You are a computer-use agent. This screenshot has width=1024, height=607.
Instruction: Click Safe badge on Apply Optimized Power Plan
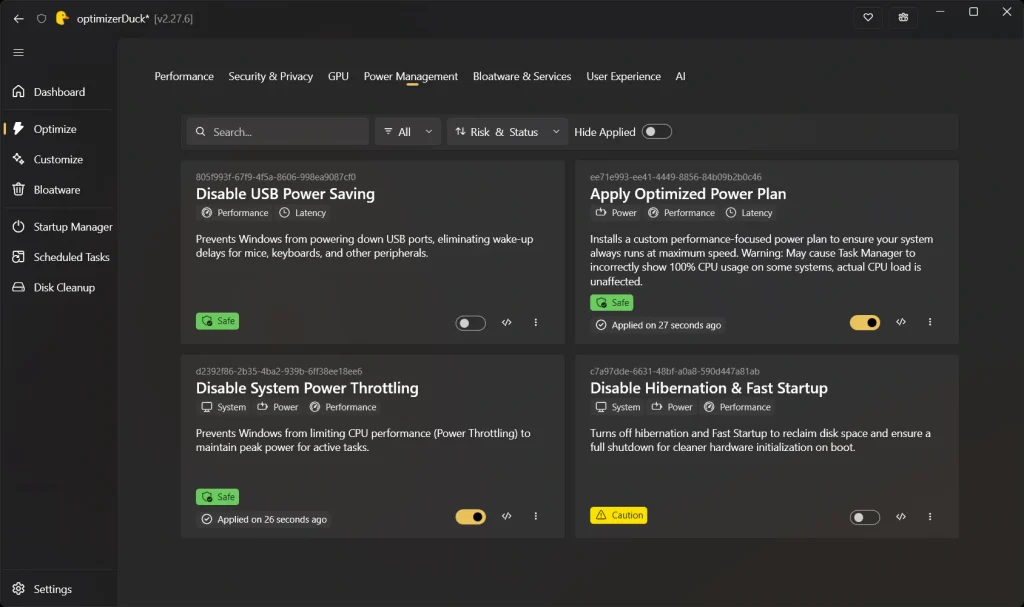click(612, 303)
